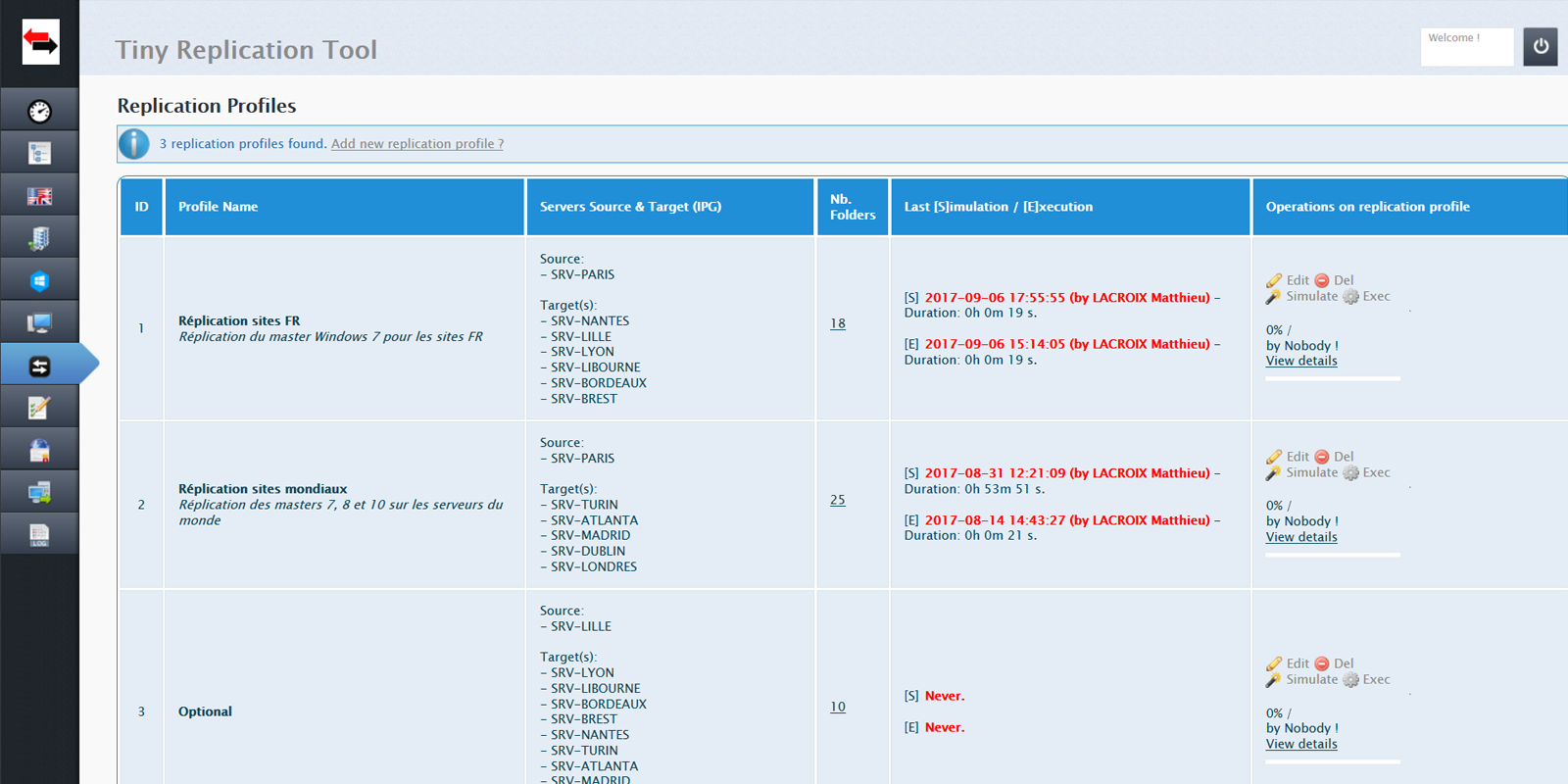
Task: Simulate the Réplication sites mondiaux profile
Action: (1301, 472)
